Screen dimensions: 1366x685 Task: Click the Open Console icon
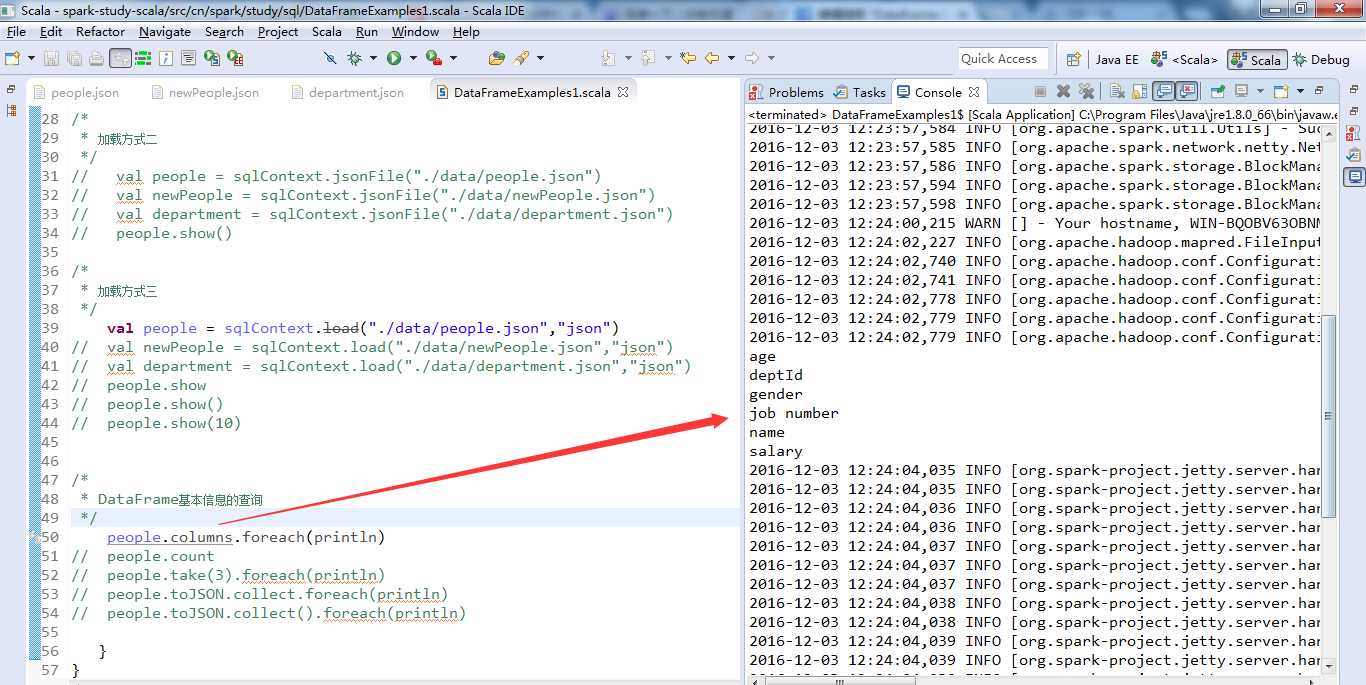coord(1281,92)
